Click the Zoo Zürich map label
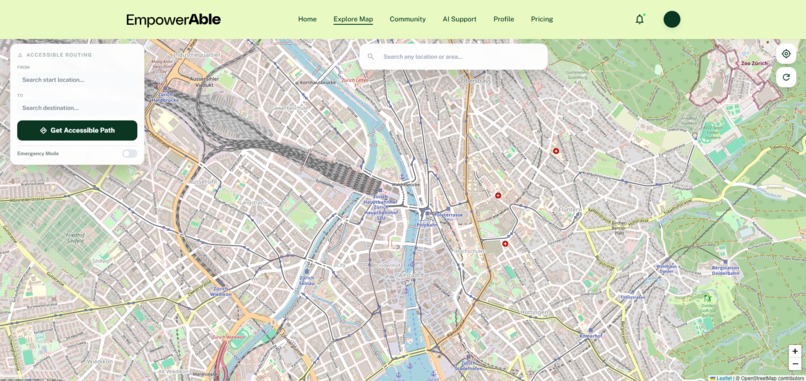806x381 pixels. pyautogui.click(x=754, y=63)
